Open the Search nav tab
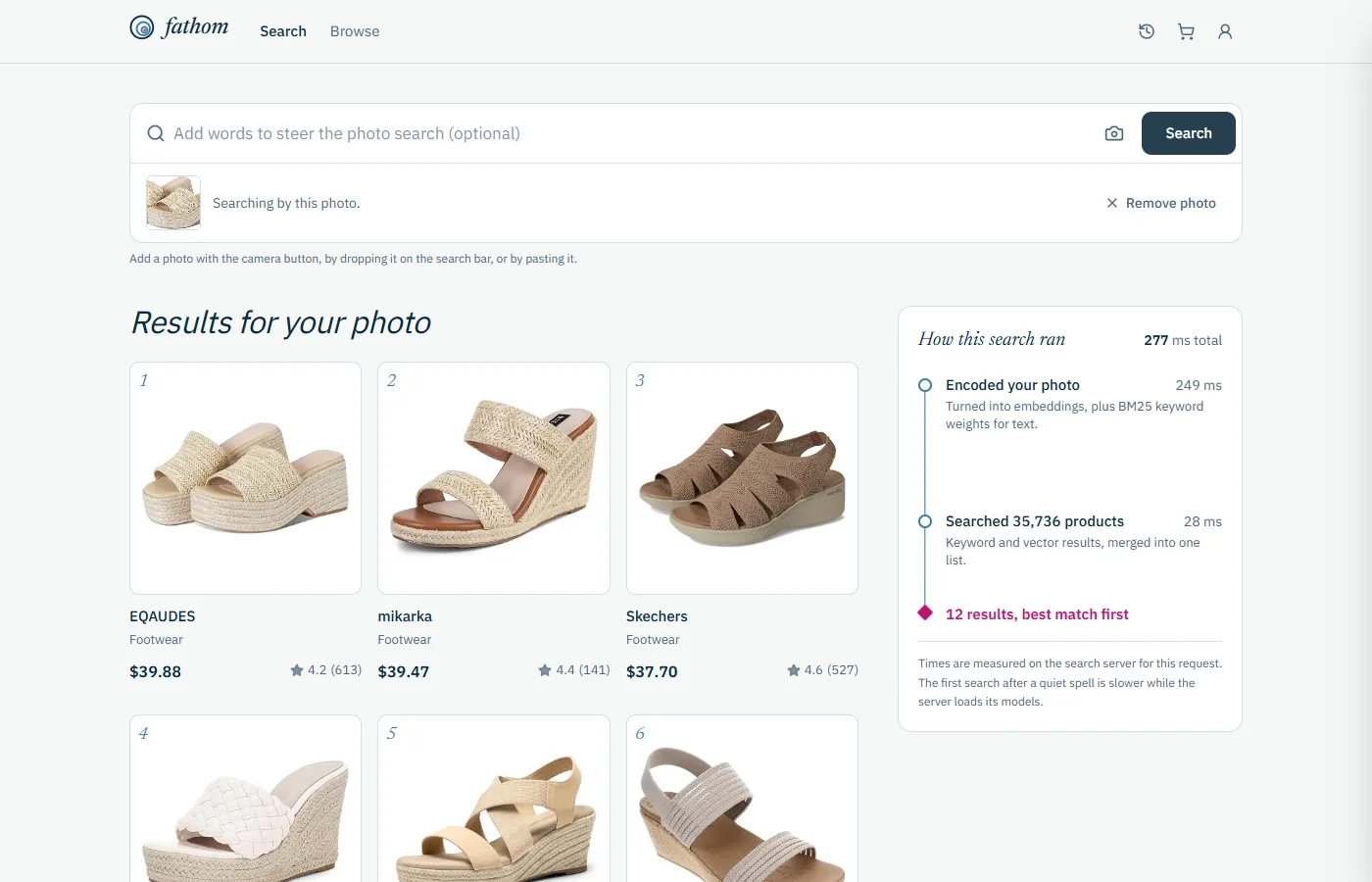 283,31
